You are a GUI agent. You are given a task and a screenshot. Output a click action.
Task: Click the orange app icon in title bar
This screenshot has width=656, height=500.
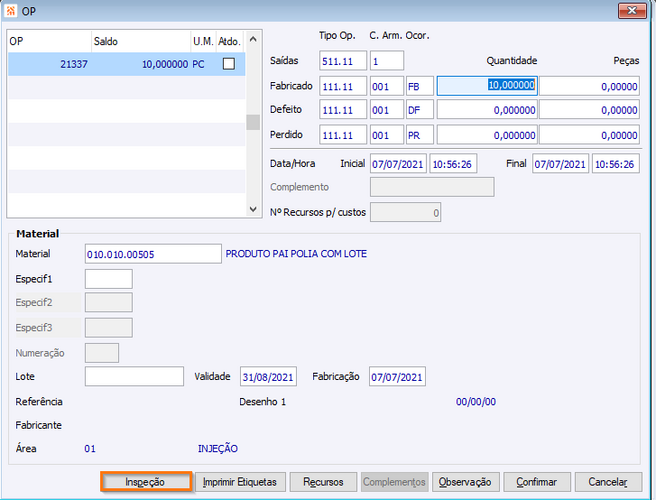(10, 10)
